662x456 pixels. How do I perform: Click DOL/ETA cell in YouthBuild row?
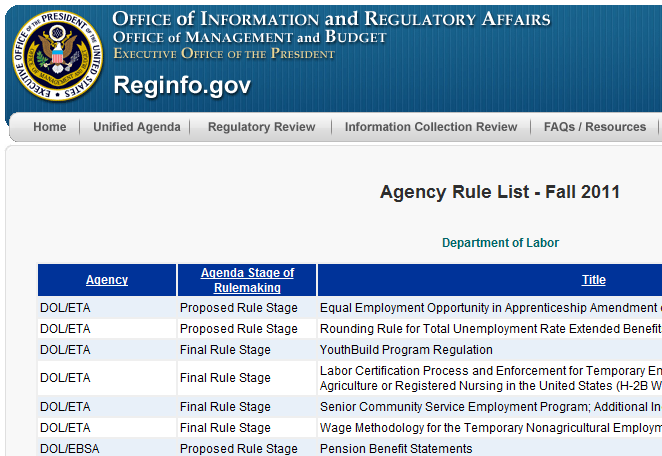(x=65, y=350)
